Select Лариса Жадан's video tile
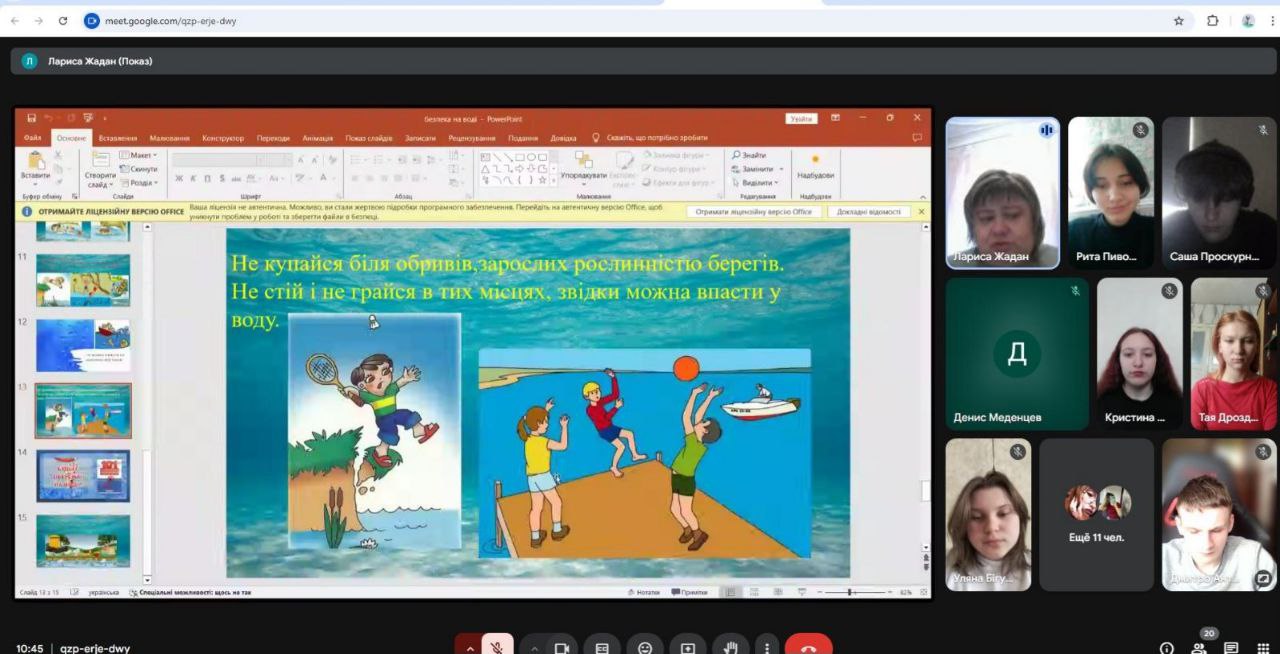This screenshot has height=654, width=1280. tap(1002, 193)
